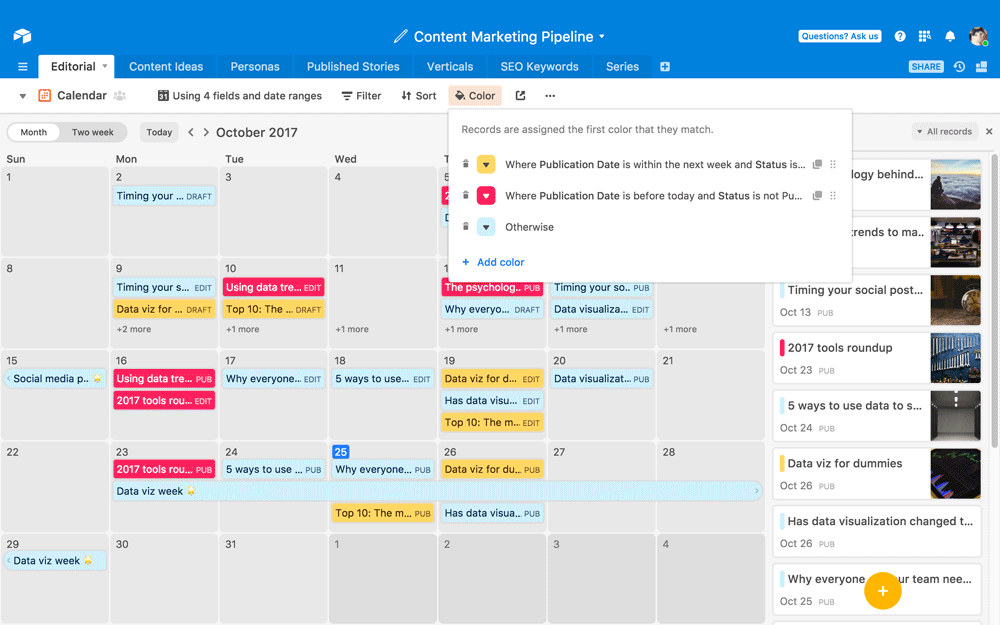This screenshot has width=1000, height=625.
Task: Click Questions? Ask us button
Action: pos(840,36)
